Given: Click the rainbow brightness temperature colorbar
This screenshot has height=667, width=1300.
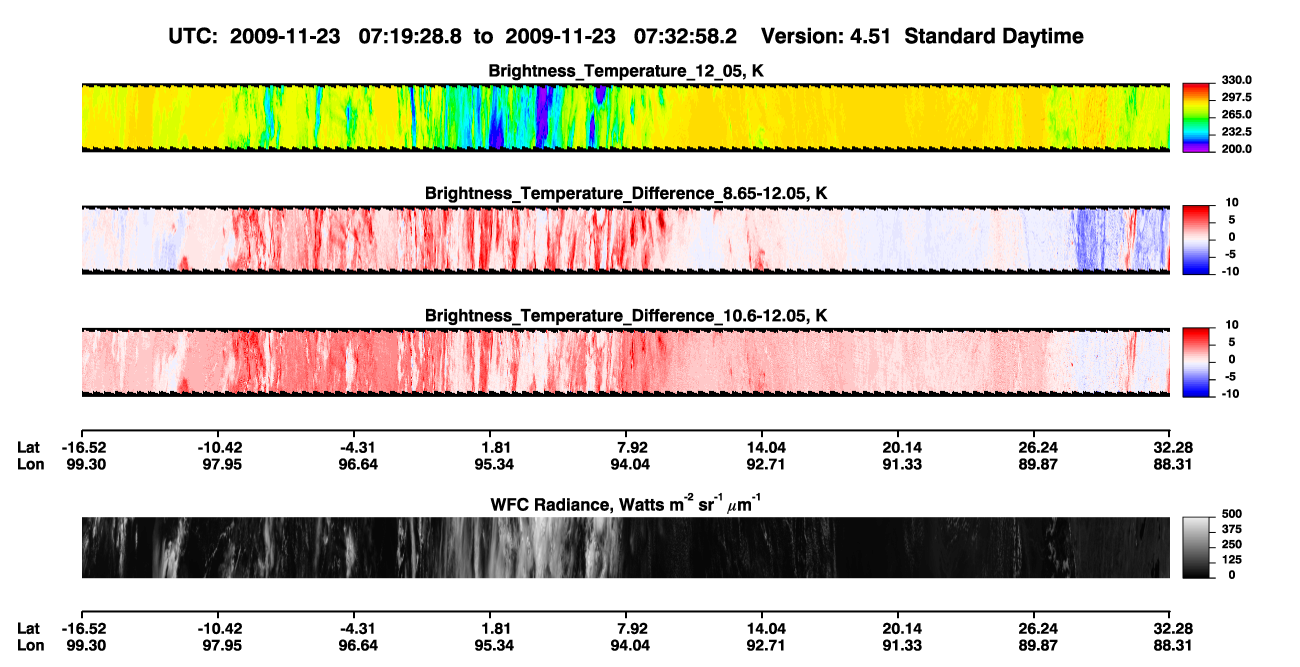Looking at the screenshot, I should tap(1196, 117).
